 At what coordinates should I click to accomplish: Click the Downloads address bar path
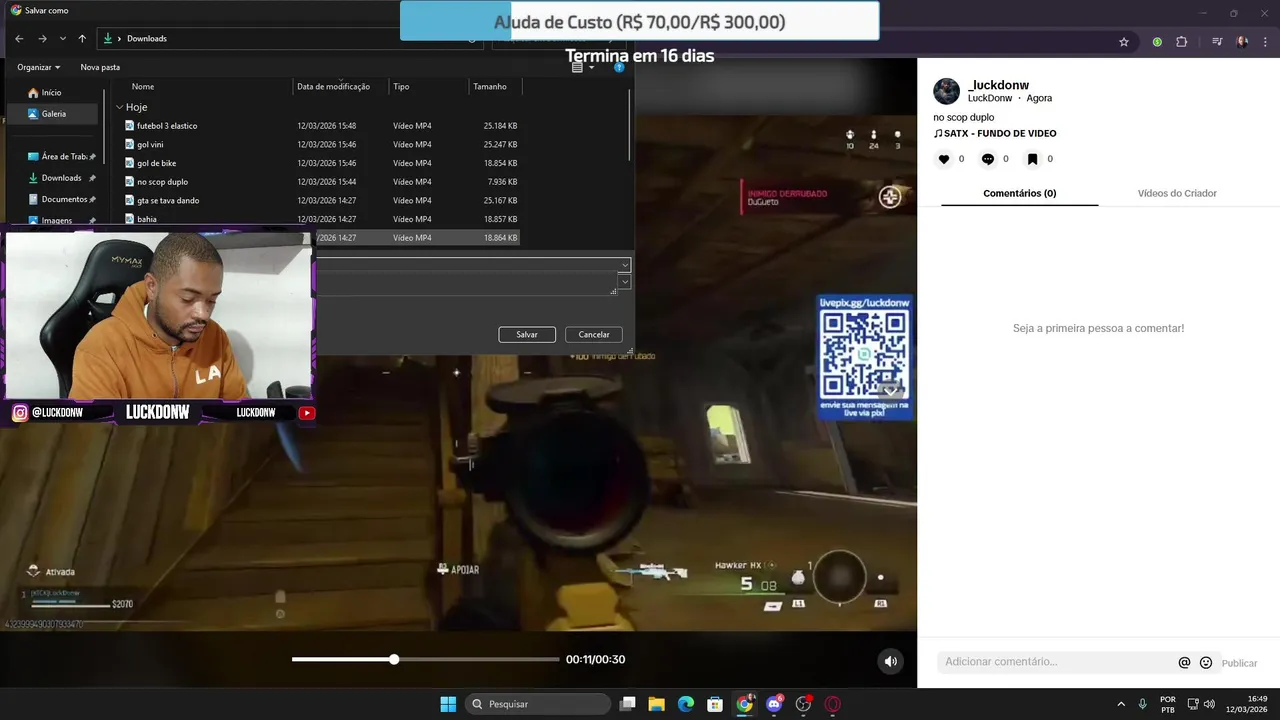(x=146, y=38)
